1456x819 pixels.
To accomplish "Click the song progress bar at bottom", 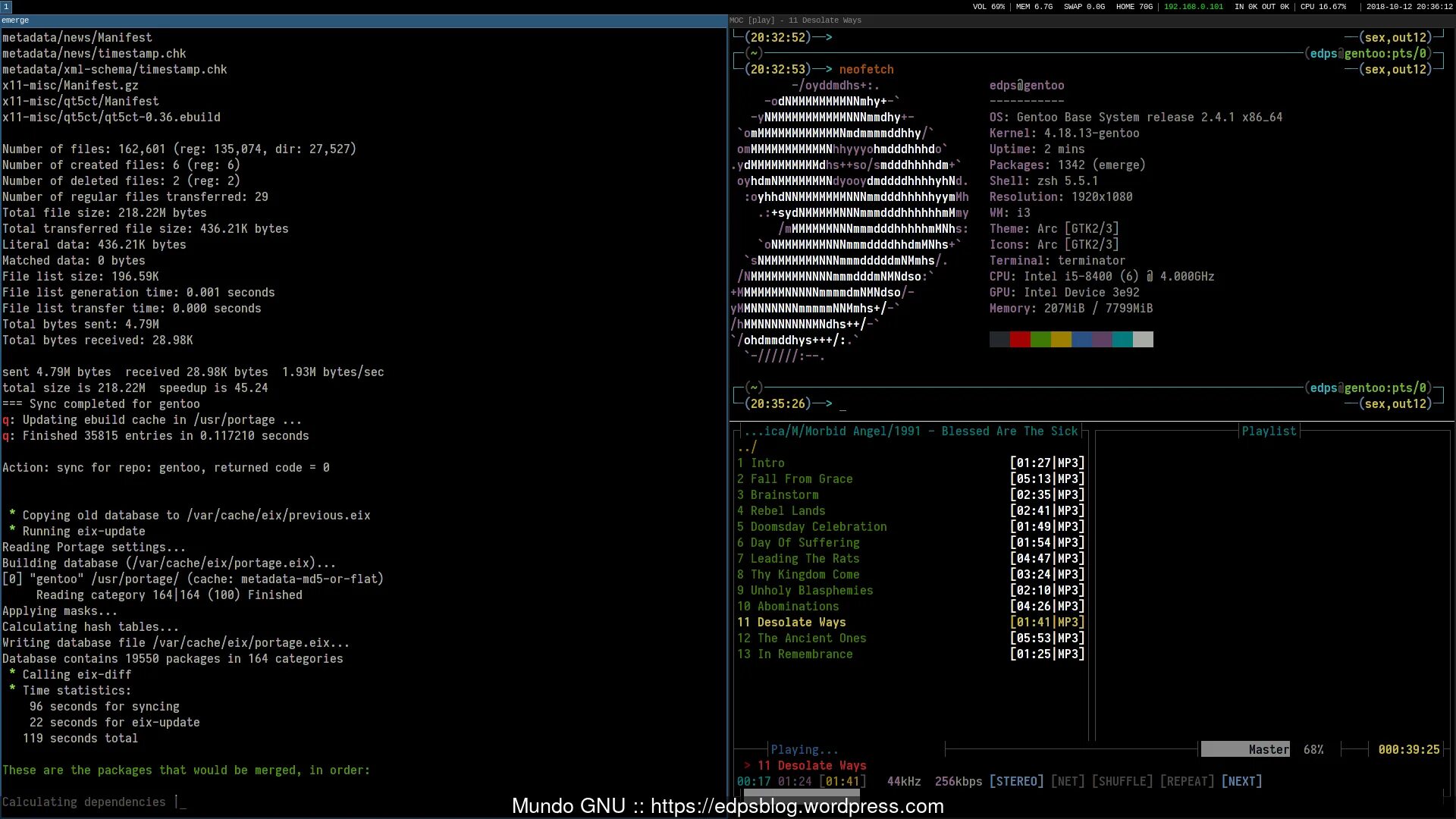I will [801, 793].
